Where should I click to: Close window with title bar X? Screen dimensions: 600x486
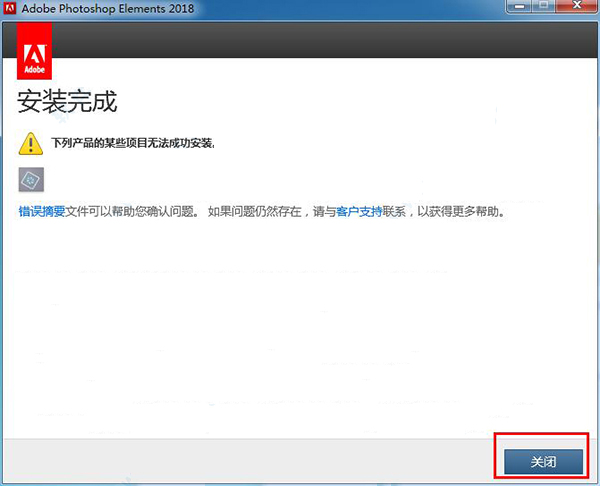(x=576, y=7)
